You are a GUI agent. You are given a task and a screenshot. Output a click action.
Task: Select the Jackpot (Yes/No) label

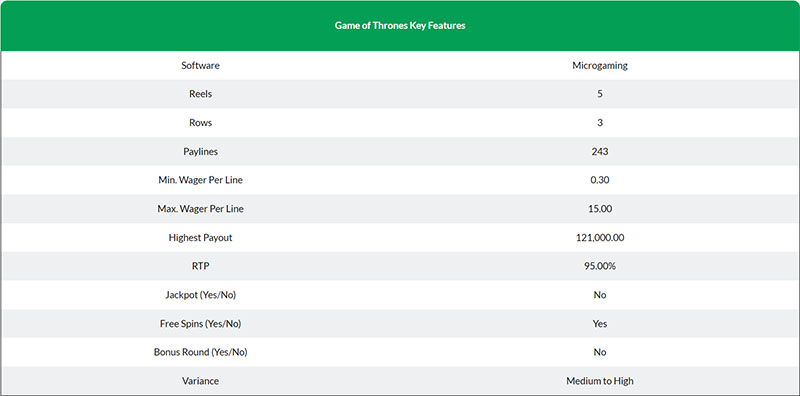coord(201,295)
